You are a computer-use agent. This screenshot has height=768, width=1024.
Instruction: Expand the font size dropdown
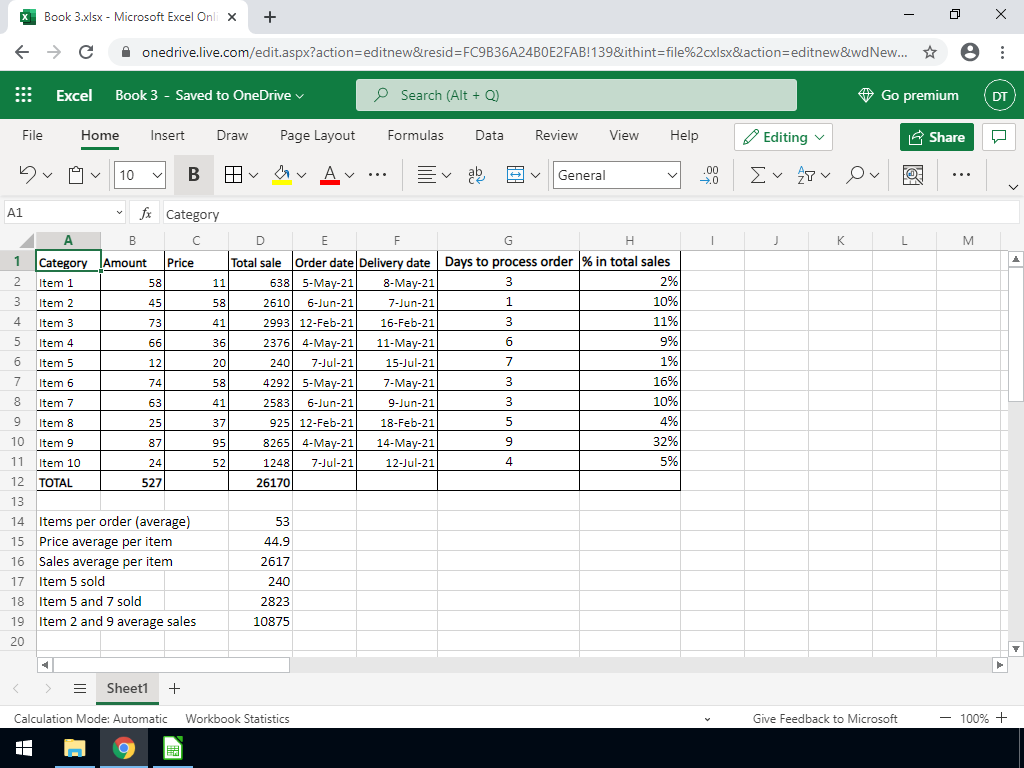[157, 176]
